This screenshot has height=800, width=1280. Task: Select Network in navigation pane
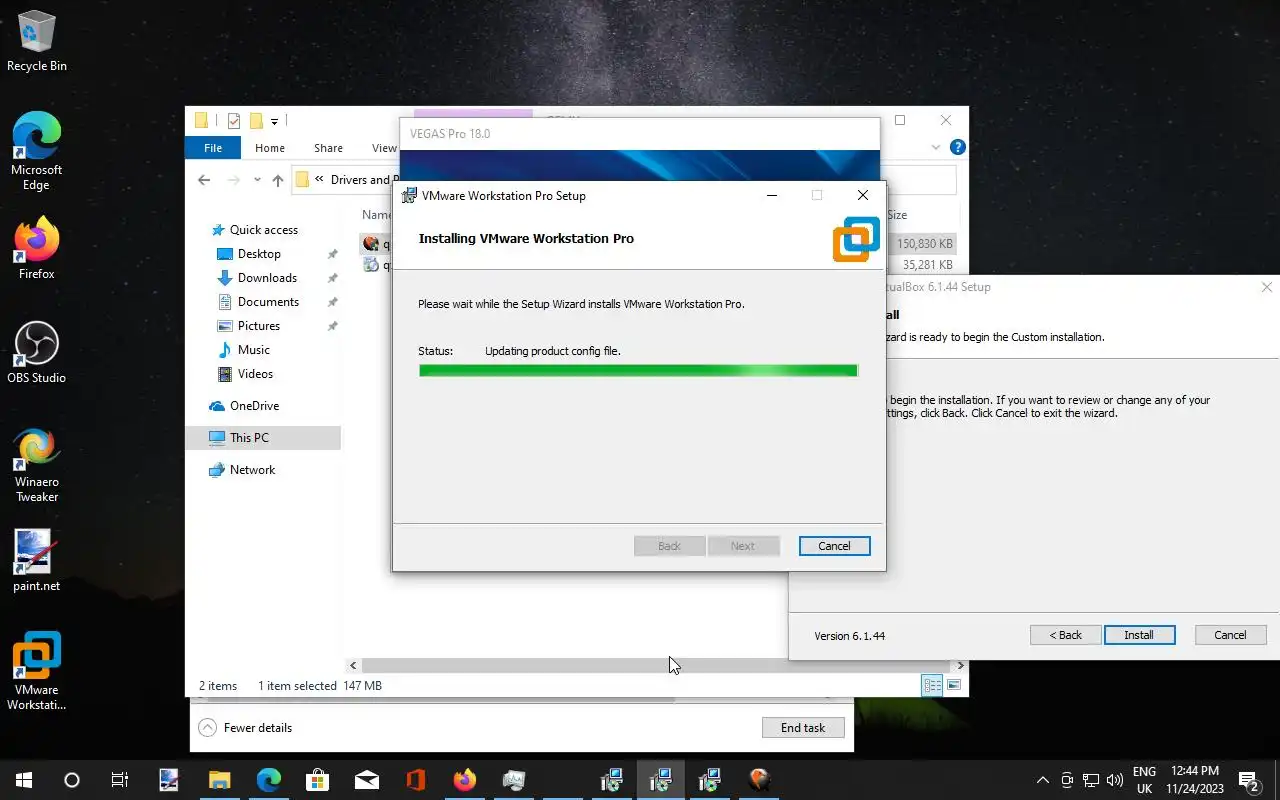click(252, 470)
